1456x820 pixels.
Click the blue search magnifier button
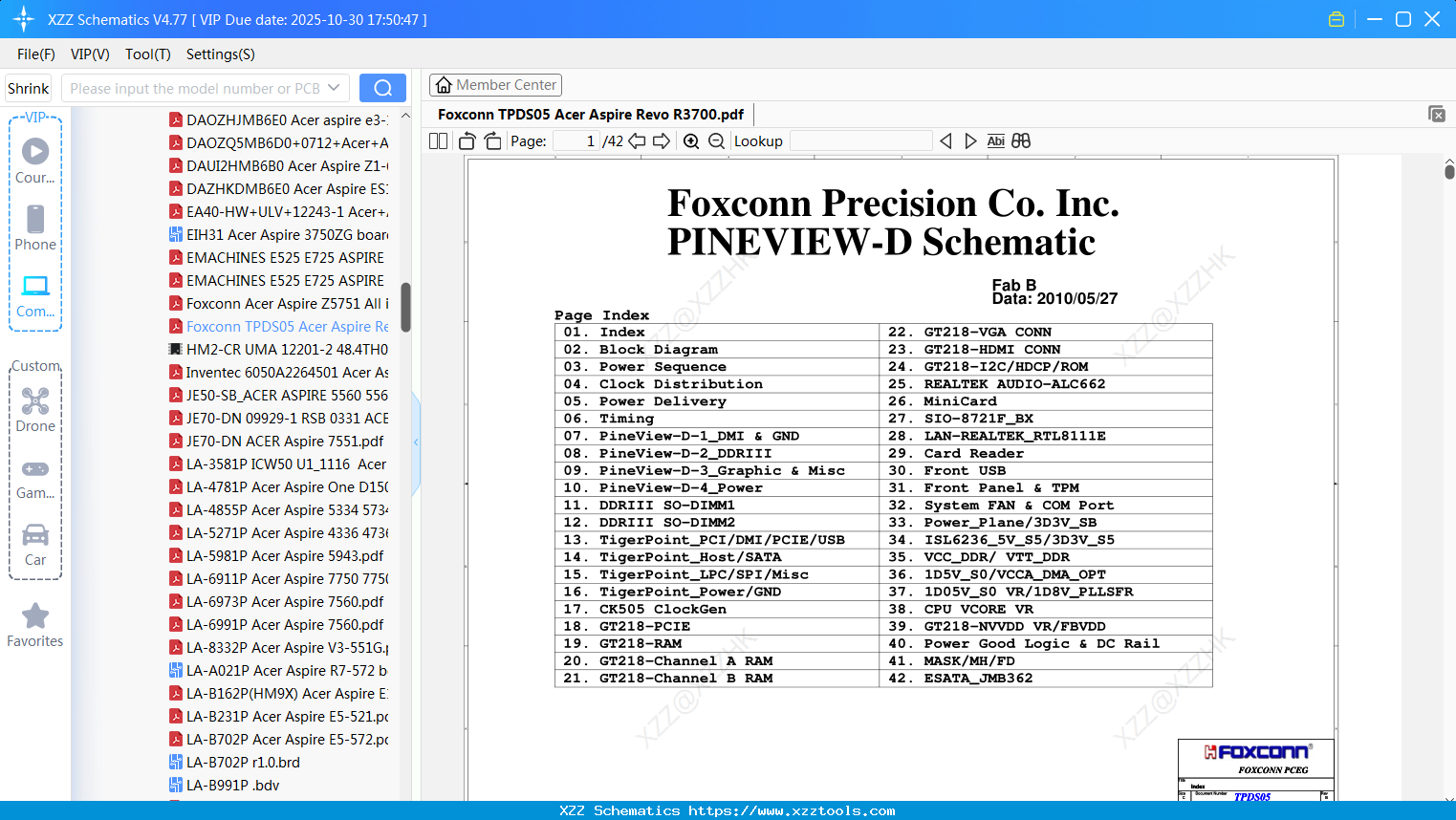tap(382, 88)
